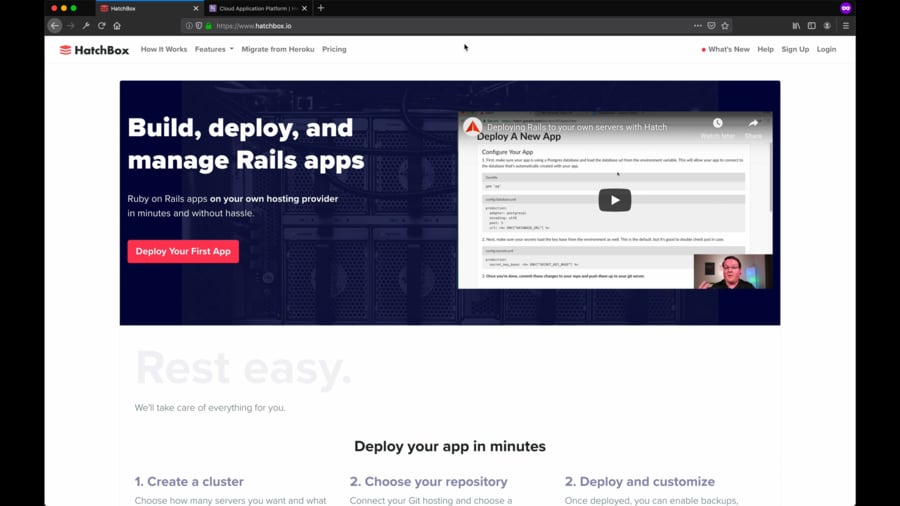The height and width of the screenshot is (506, 900).
Task: Click '2. Deploy and customize' heading
Action: point(640,481)
